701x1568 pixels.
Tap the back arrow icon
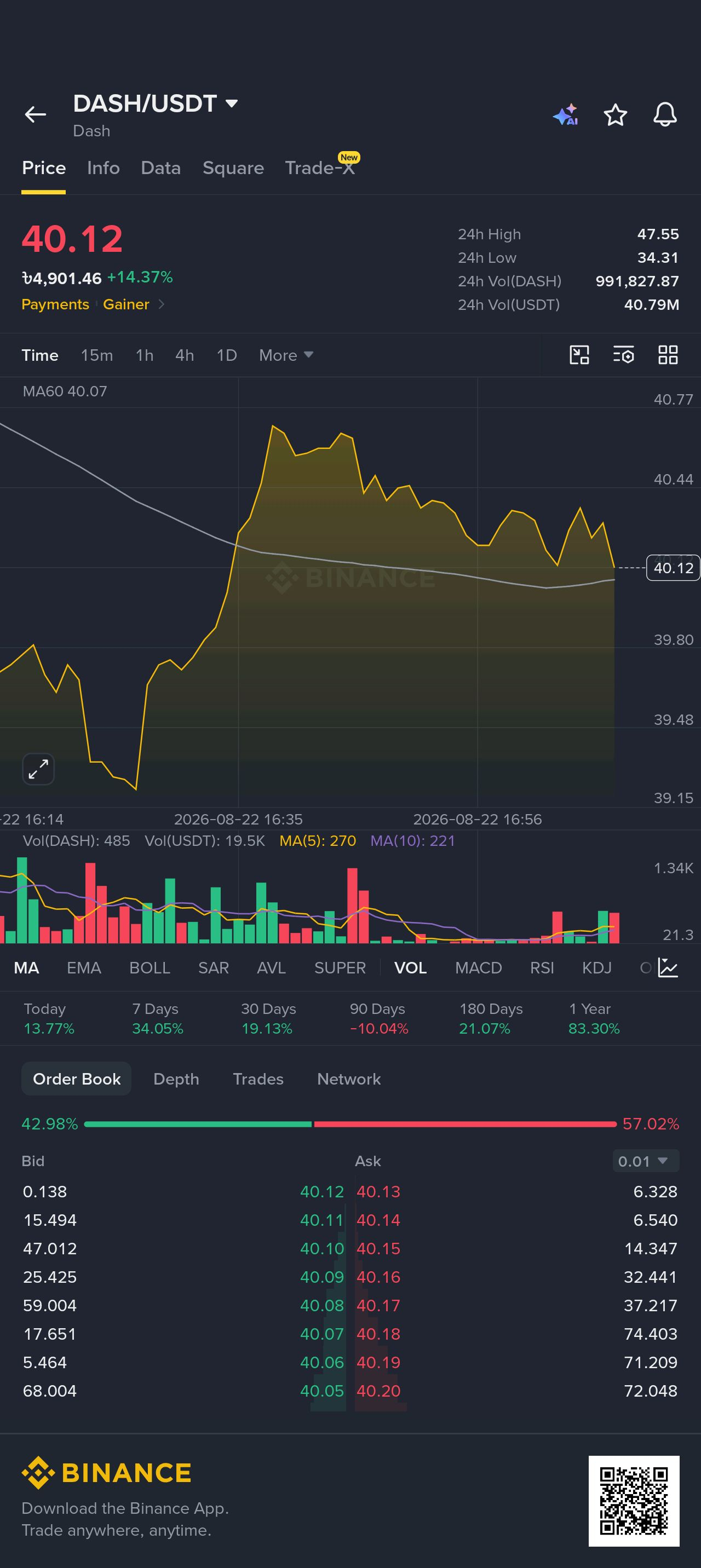36,114
